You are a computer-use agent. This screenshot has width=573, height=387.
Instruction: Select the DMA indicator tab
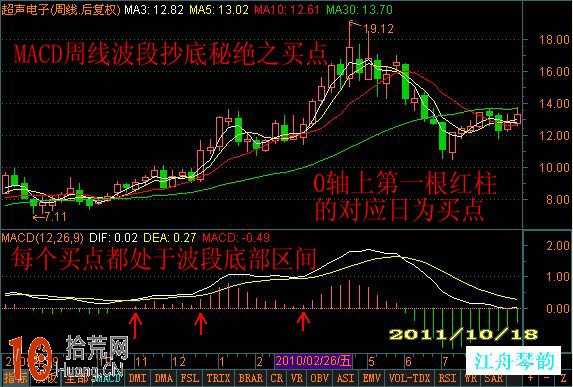(x=163, y=378)
